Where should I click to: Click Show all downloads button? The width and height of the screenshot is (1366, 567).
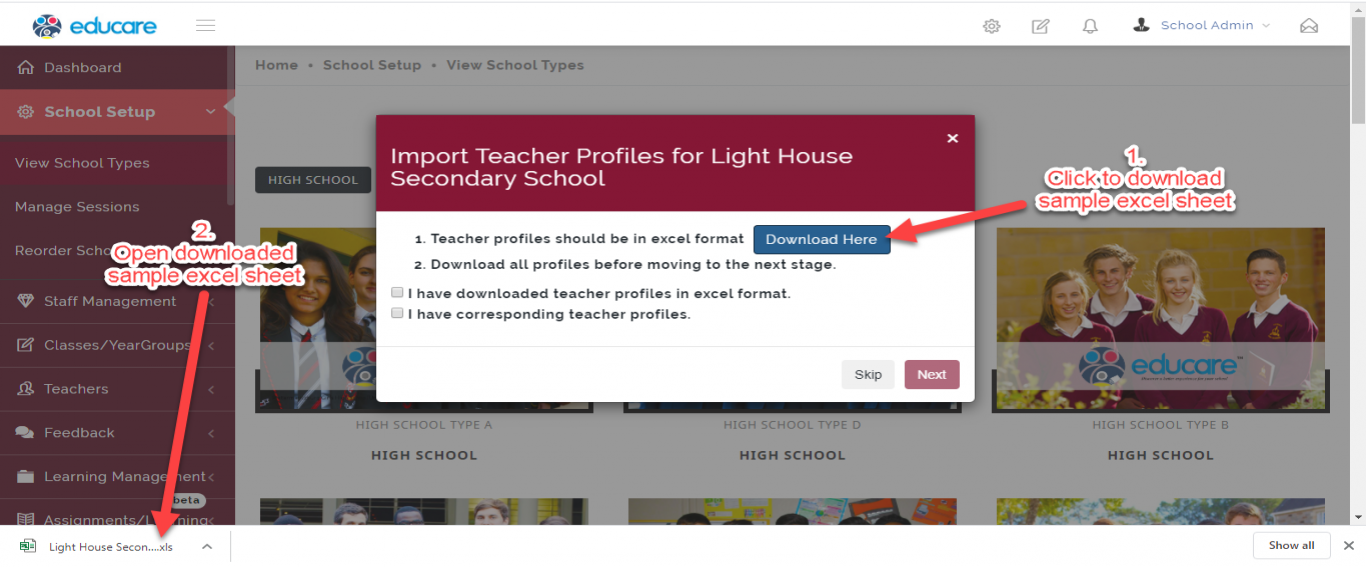pyautogui.click(x=1291, y=546)
